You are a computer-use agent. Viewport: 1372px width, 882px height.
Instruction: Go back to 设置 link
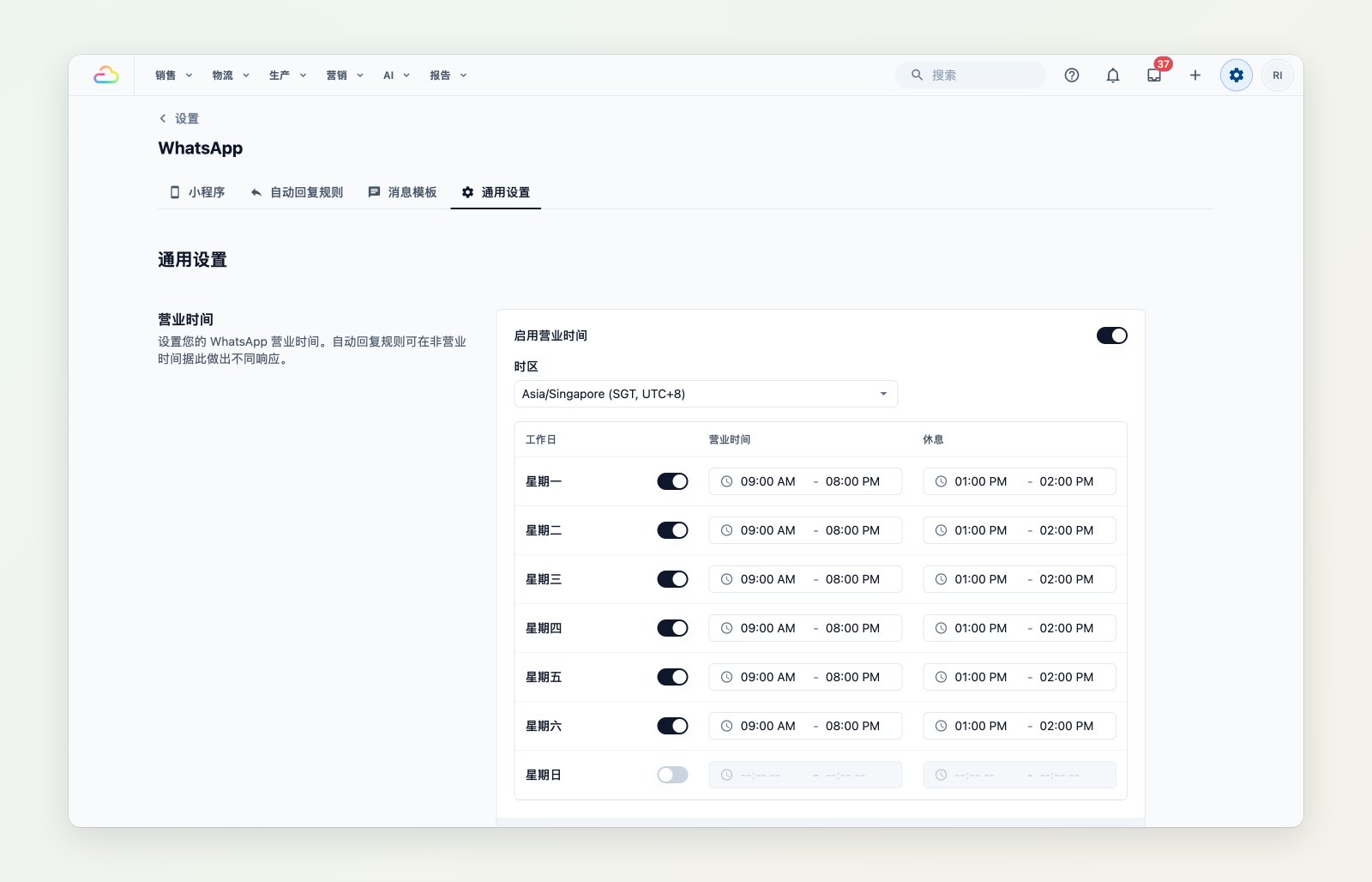[x=179, y=118]
